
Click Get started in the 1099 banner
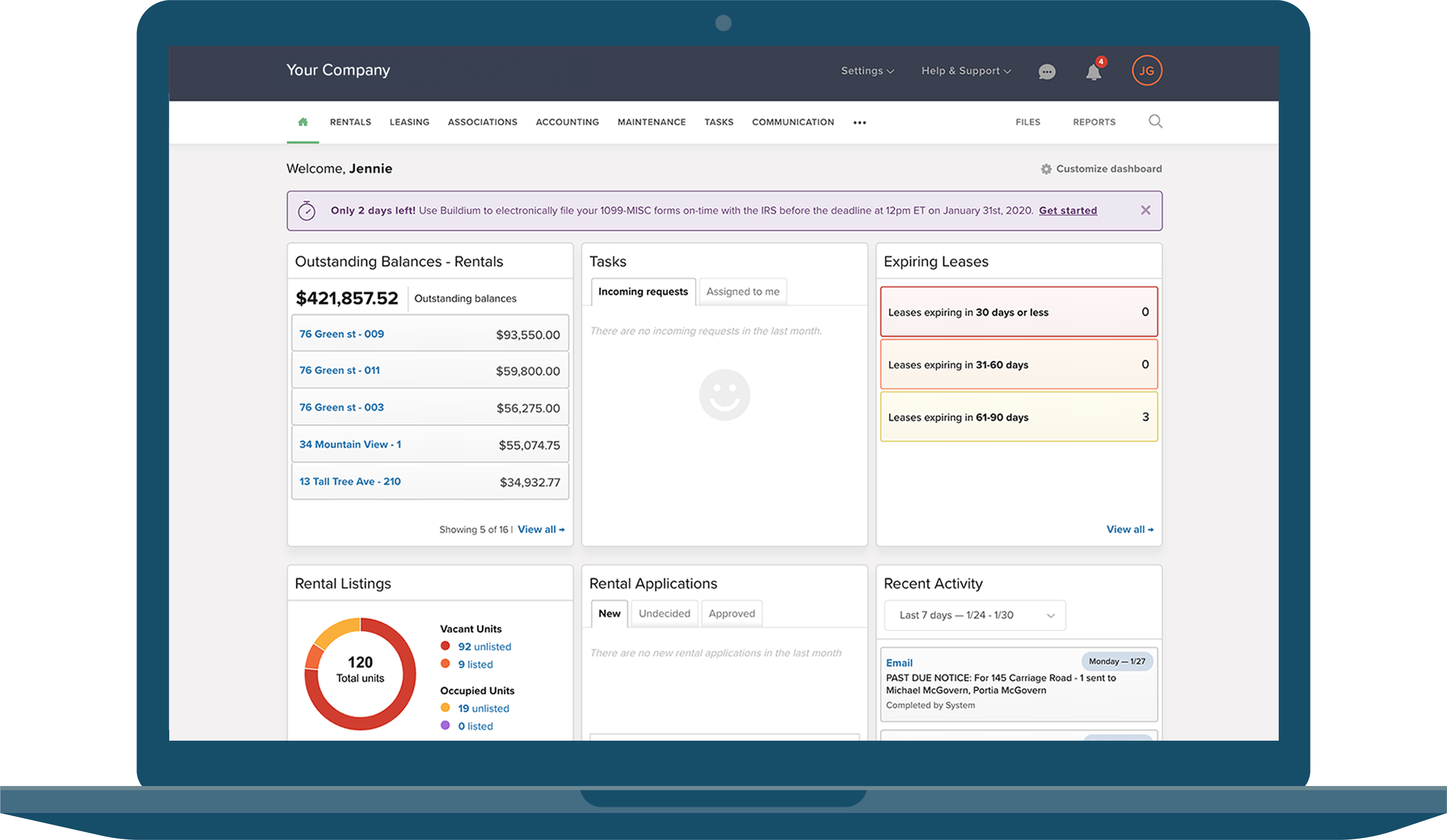(x=1067, y=210)
